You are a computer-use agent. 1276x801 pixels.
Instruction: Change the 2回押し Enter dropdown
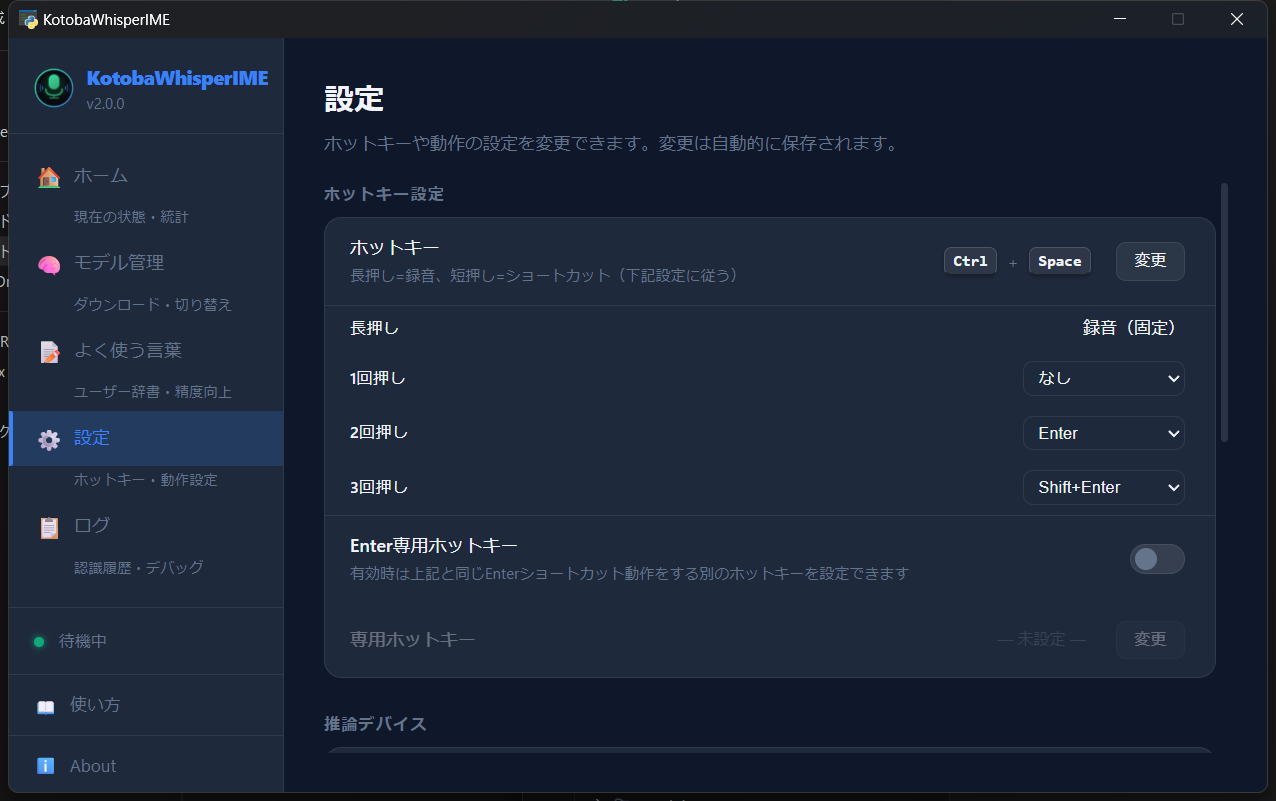pyautogui.click(x=1103, y=433)
